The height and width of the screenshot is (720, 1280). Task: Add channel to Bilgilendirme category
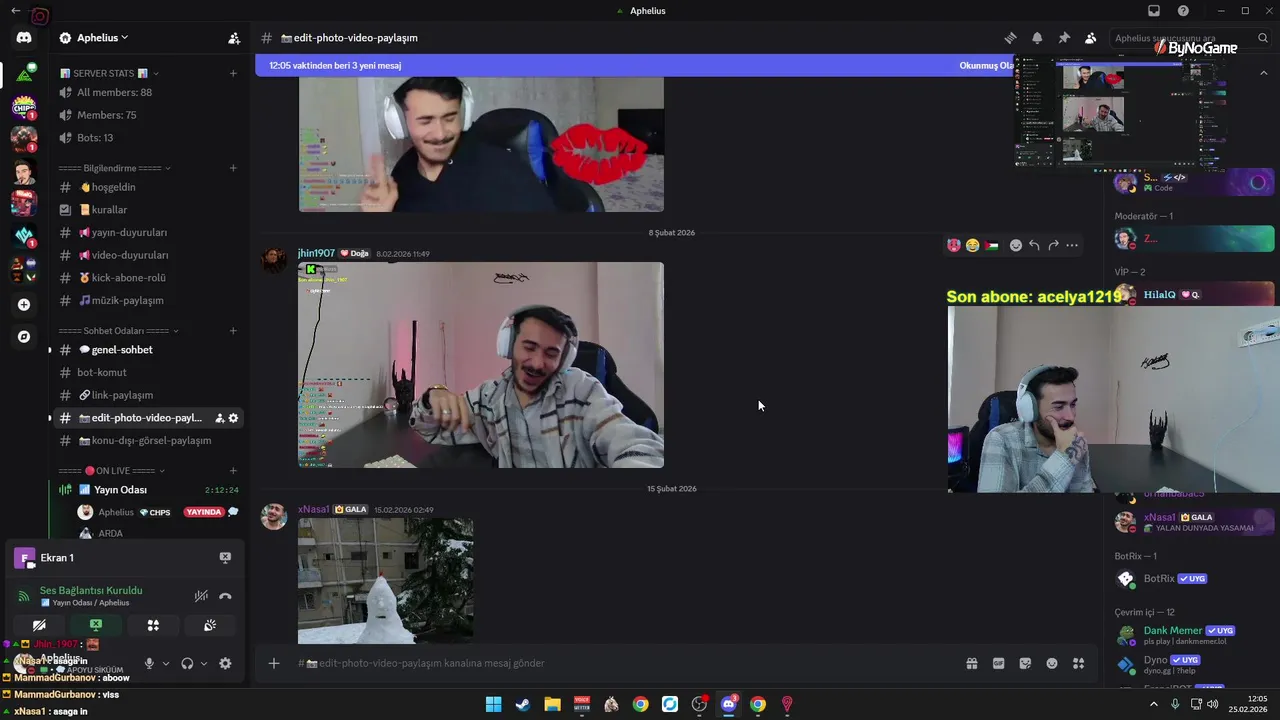[x=233, y=168]
